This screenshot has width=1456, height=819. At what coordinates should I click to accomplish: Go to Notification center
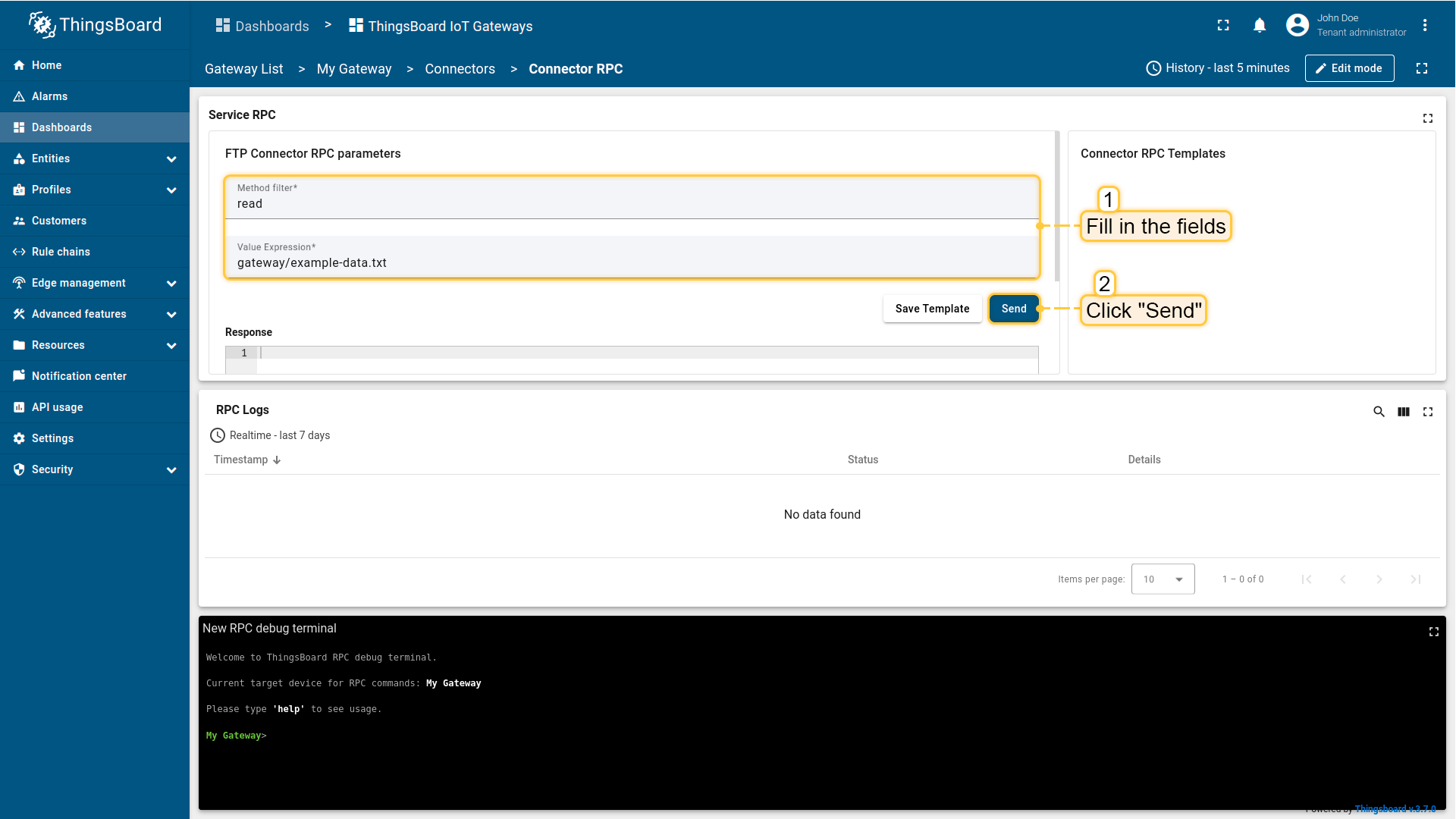click(x=79, y=376)
